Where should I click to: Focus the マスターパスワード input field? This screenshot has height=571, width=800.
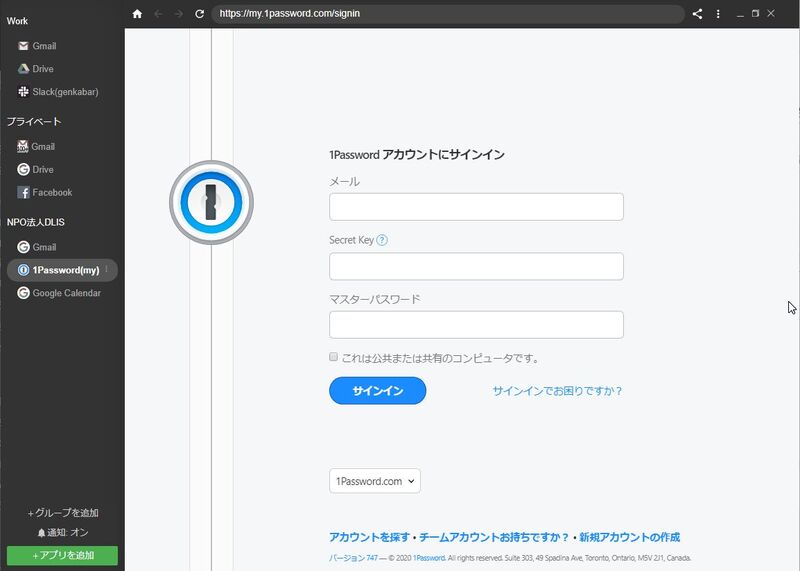[476, 325]
